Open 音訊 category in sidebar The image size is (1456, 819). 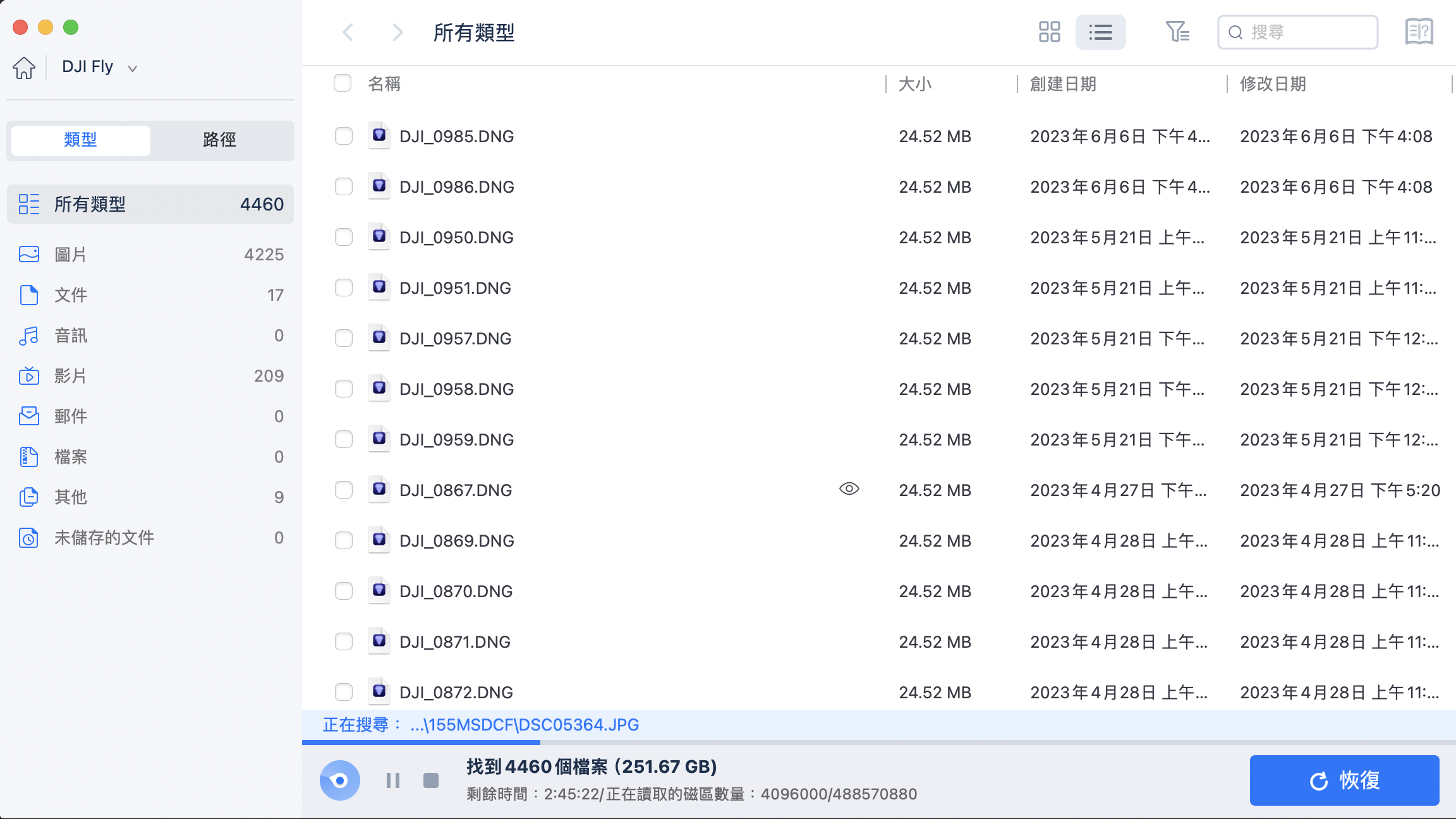pyautogui.click(x=150, y=336)
